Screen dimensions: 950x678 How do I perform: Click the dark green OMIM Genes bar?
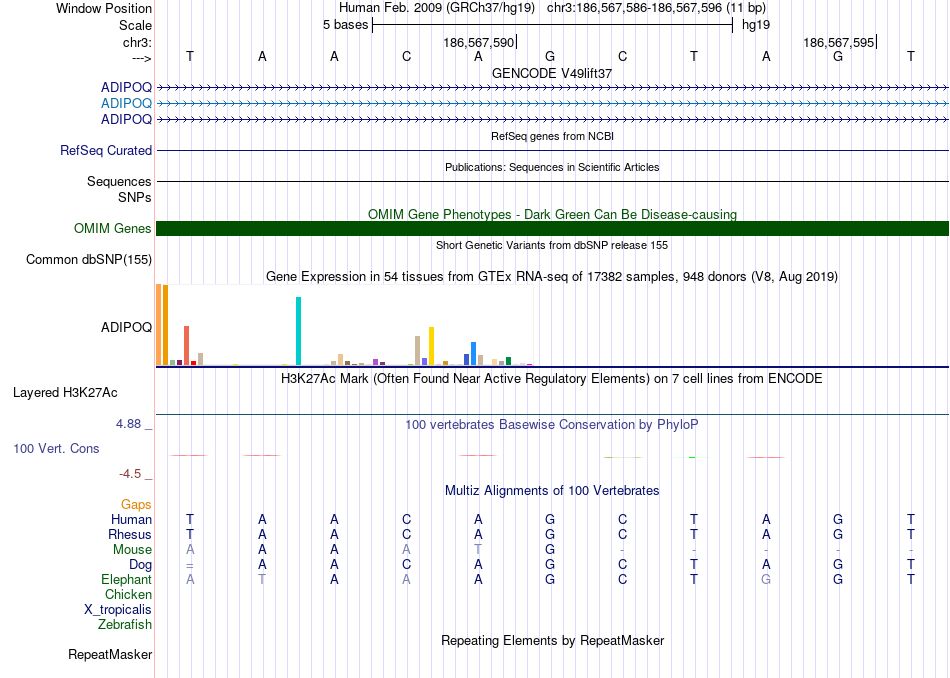pyautogui.click(x=552, y=228)
